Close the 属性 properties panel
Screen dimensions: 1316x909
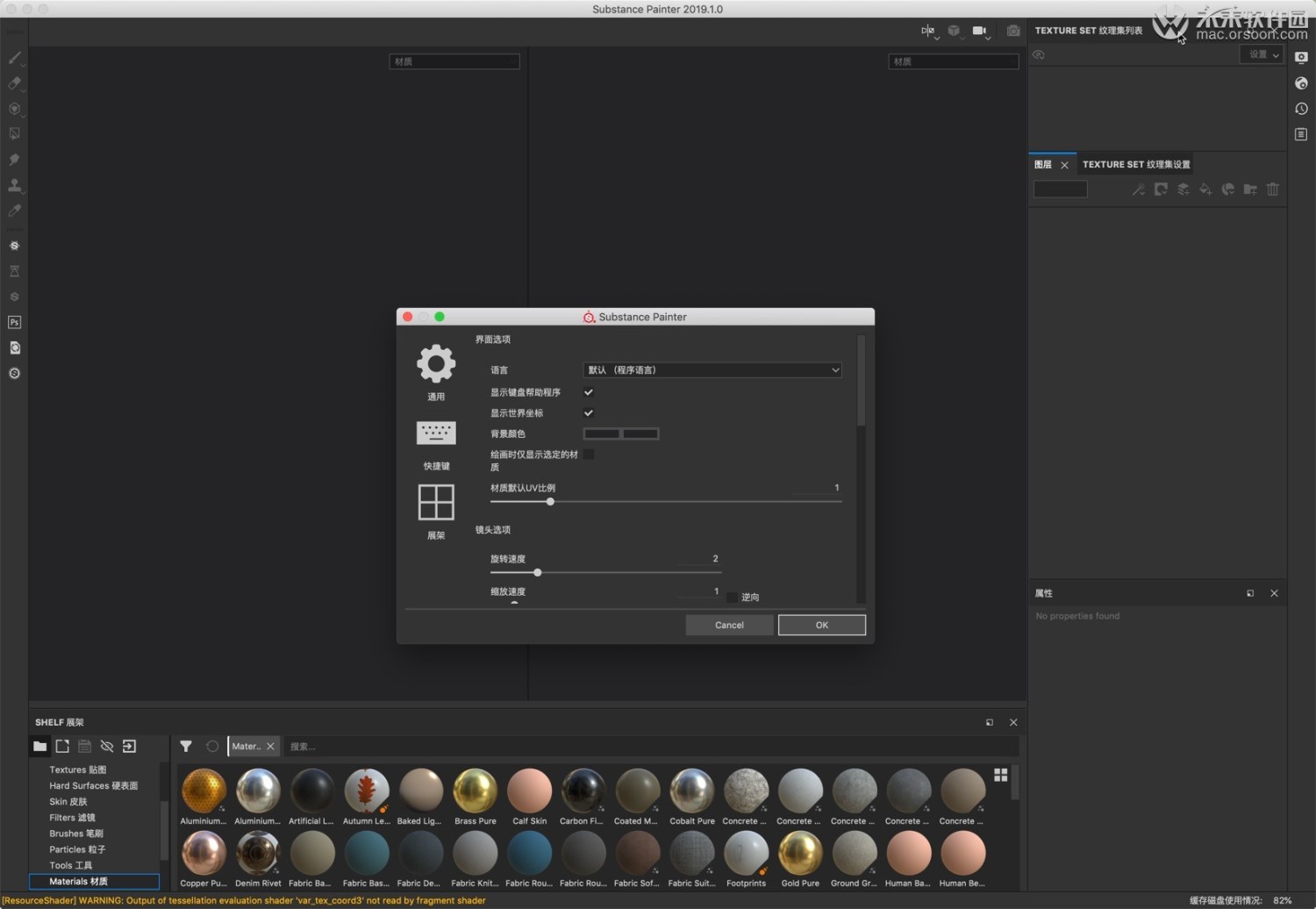(x=1274, y=594)
